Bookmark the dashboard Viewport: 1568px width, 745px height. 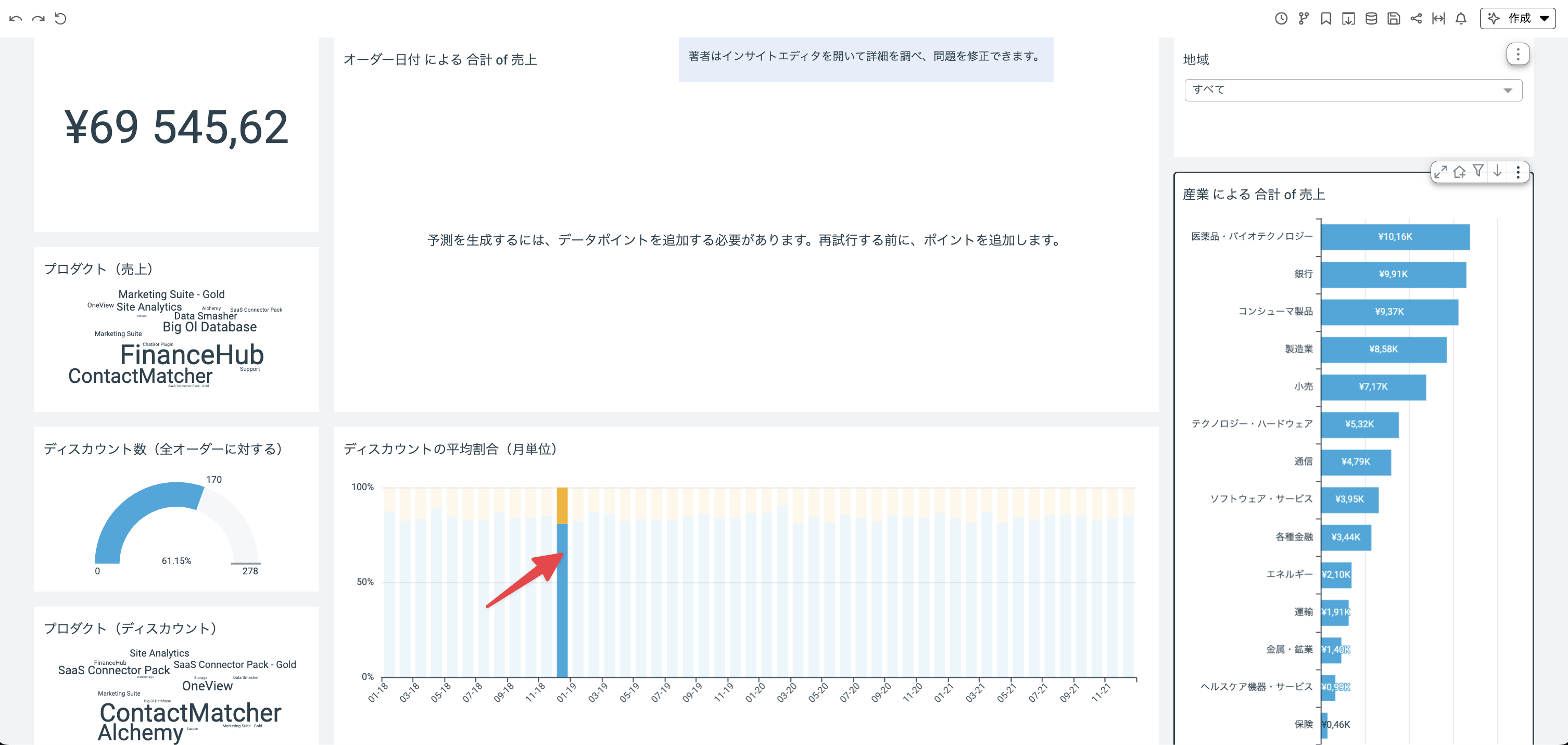(1327, 19)
